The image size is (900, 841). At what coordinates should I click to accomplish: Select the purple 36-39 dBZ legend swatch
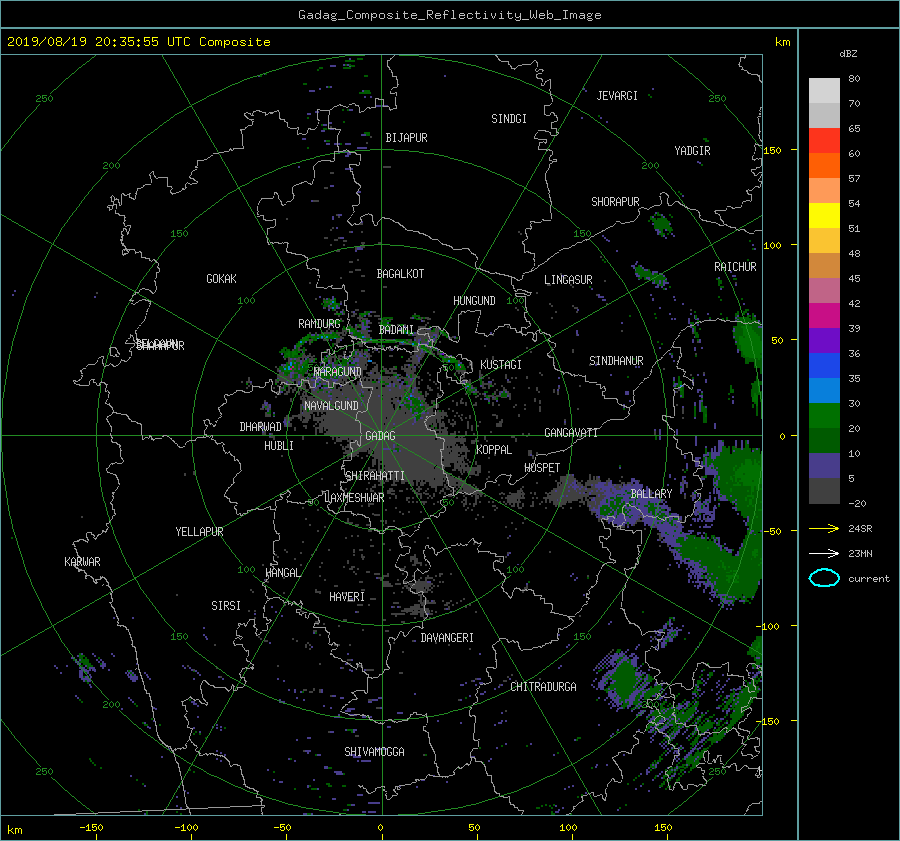tap(824, 340)
